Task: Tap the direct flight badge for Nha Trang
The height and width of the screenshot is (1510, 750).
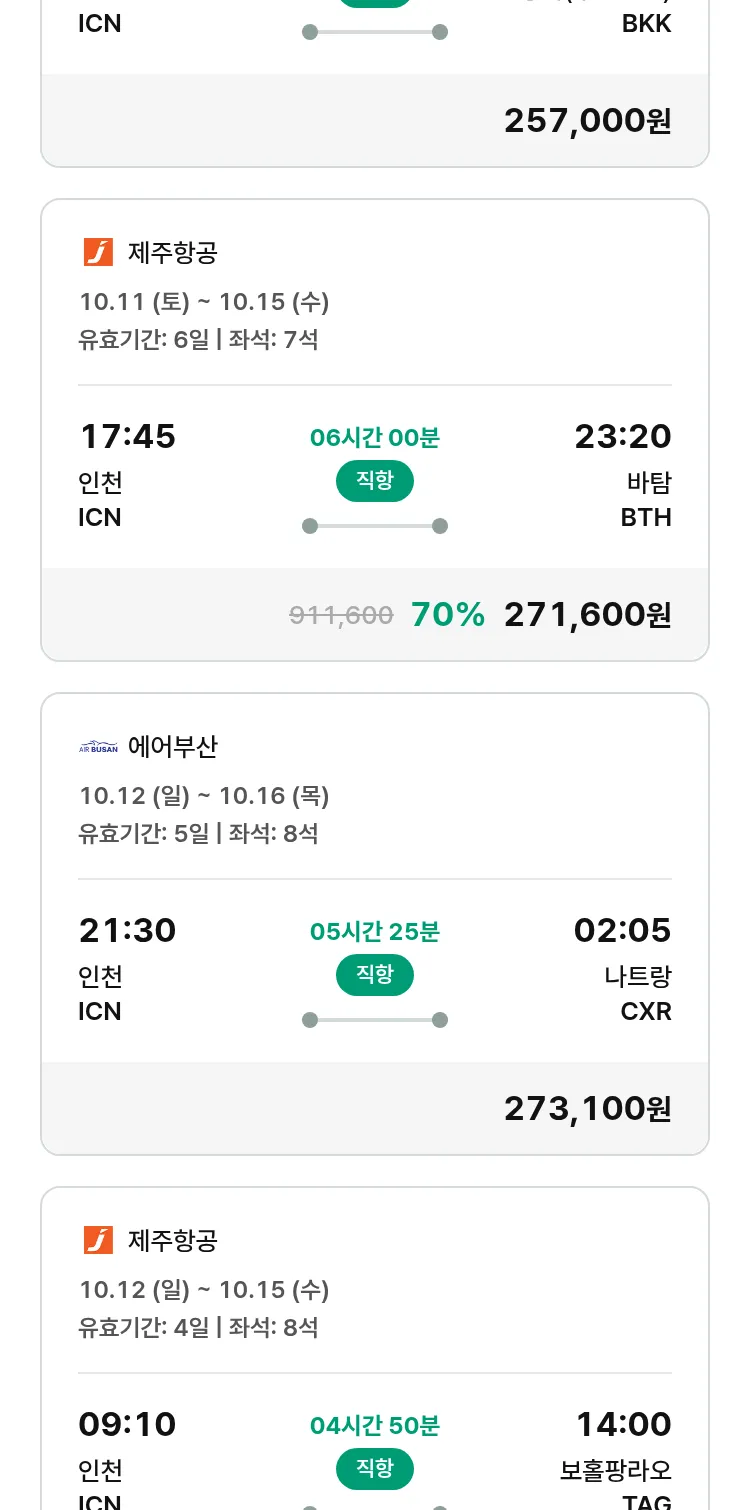Action: [x=375, y=975]
